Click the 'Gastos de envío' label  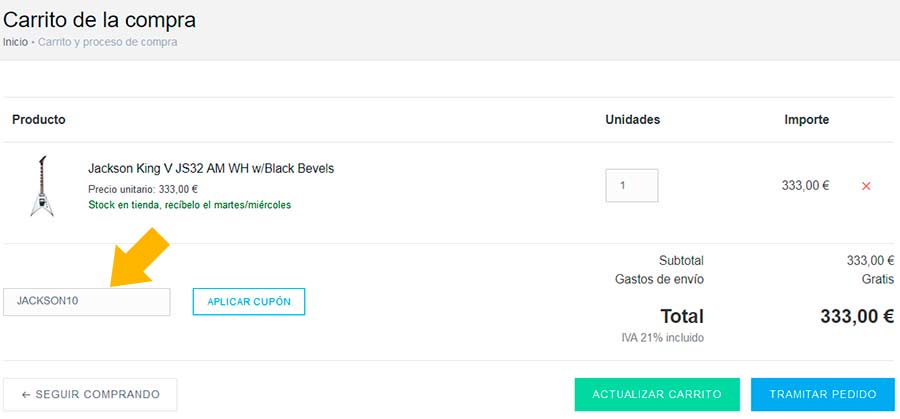coord(659,280)
